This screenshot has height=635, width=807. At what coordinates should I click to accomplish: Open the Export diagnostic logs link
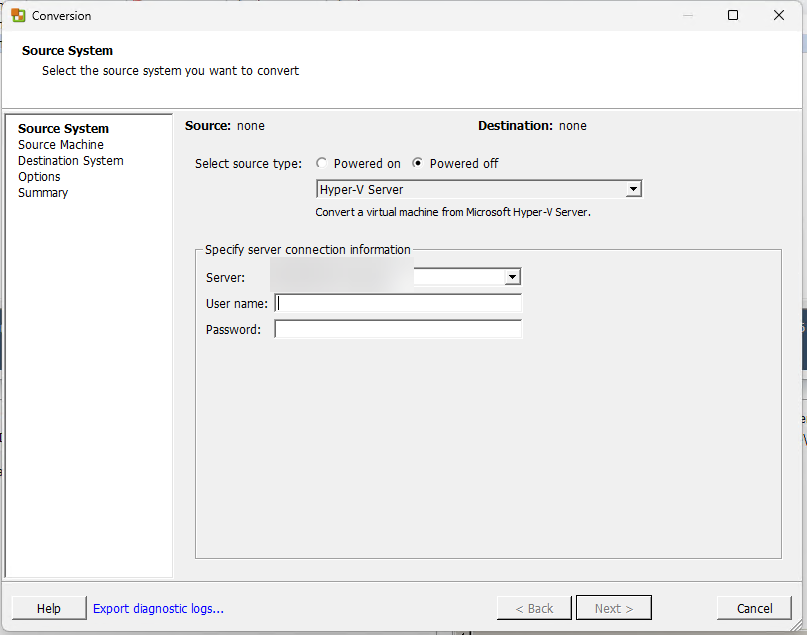point(158,608)
